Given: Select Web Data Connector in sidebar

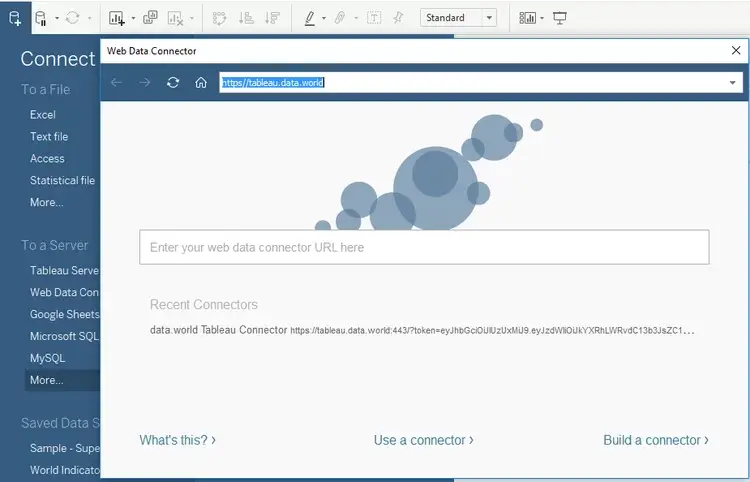Looking at the screenshot, I should pos(64,293).
